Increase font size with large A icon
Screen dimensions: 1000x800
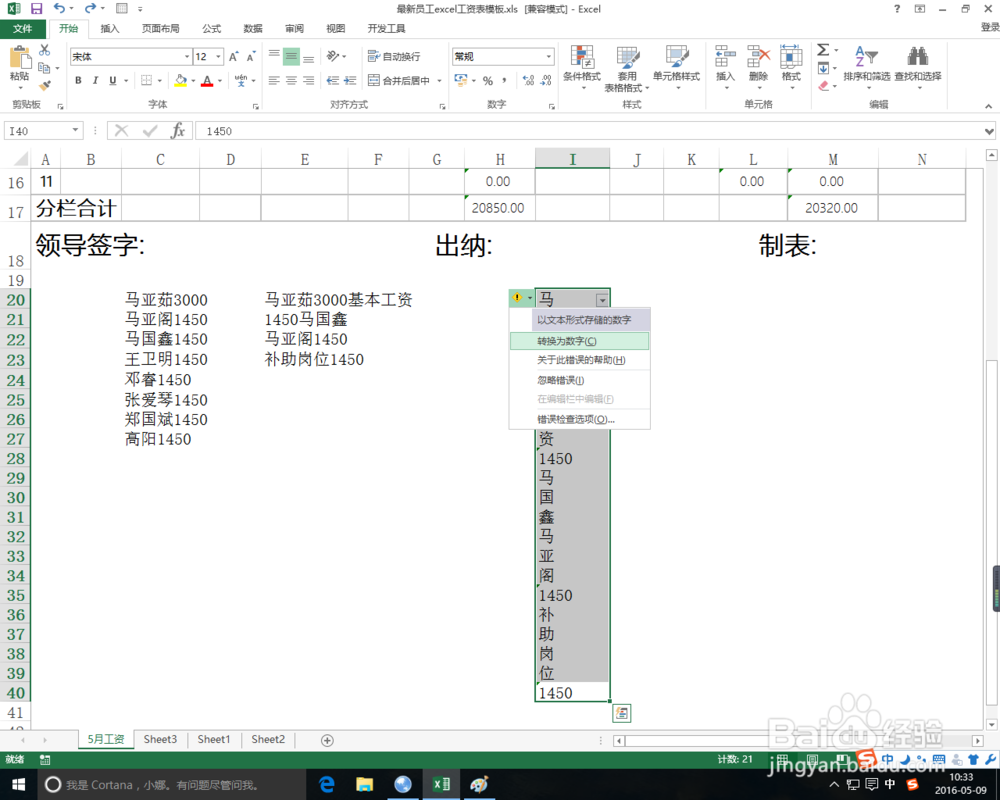click(x=233, y=57)
